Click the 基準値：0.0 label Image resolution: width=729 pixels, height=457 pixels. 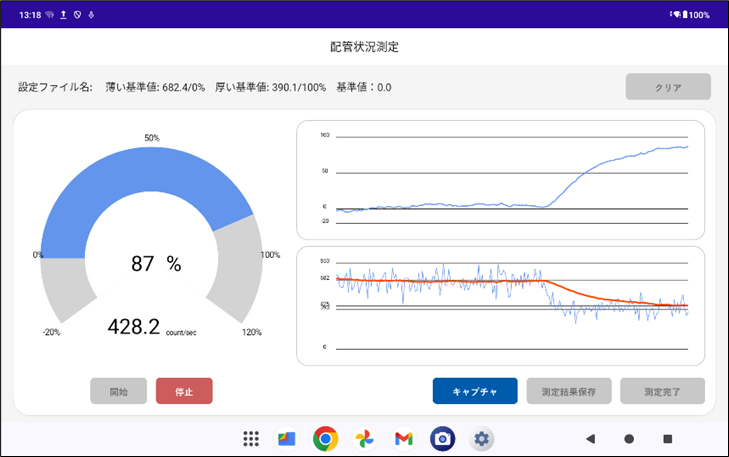click(364, 87)
